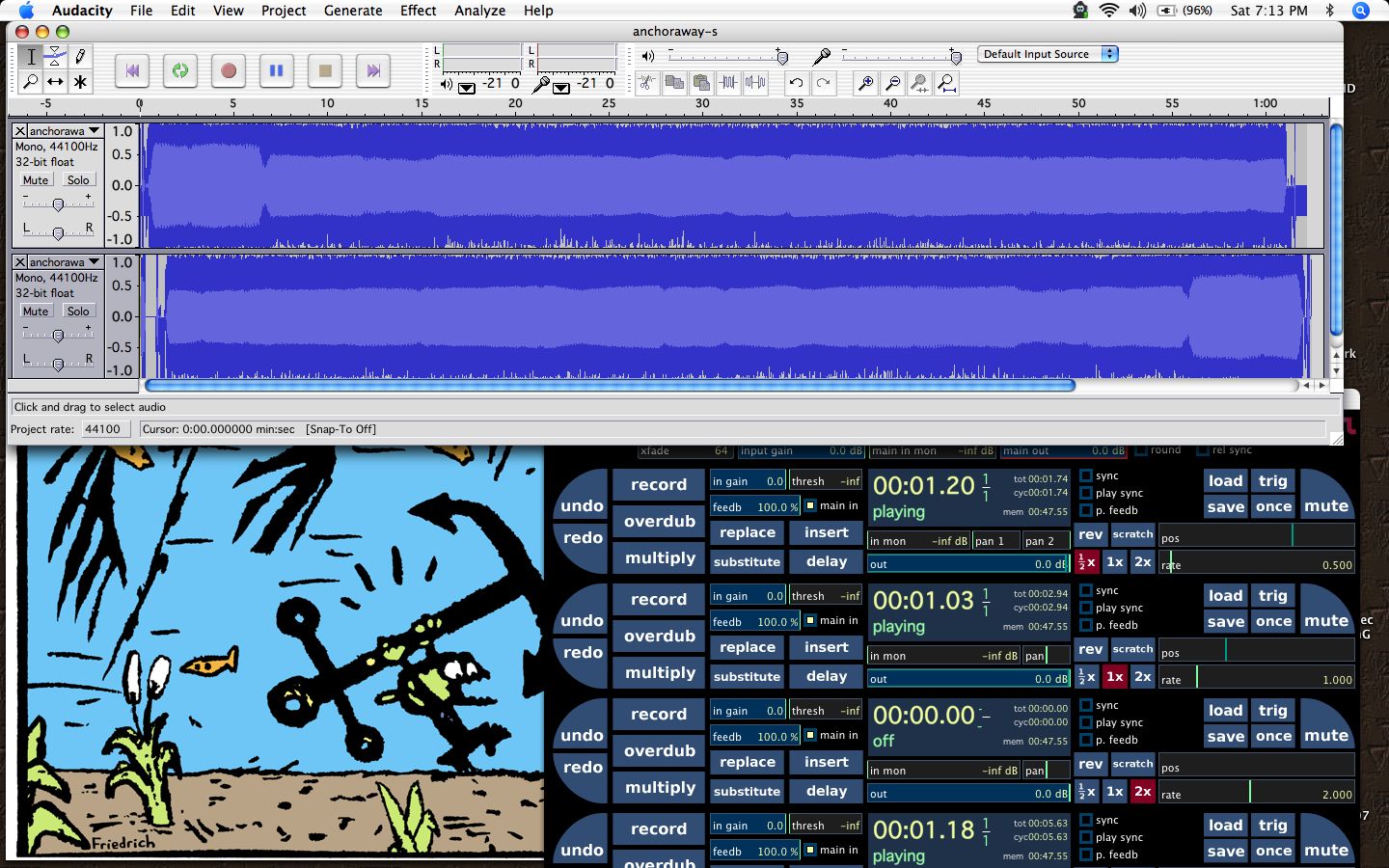1389x868 pixels.
Task: Skip to start of the track
Action: coord(132,70)
